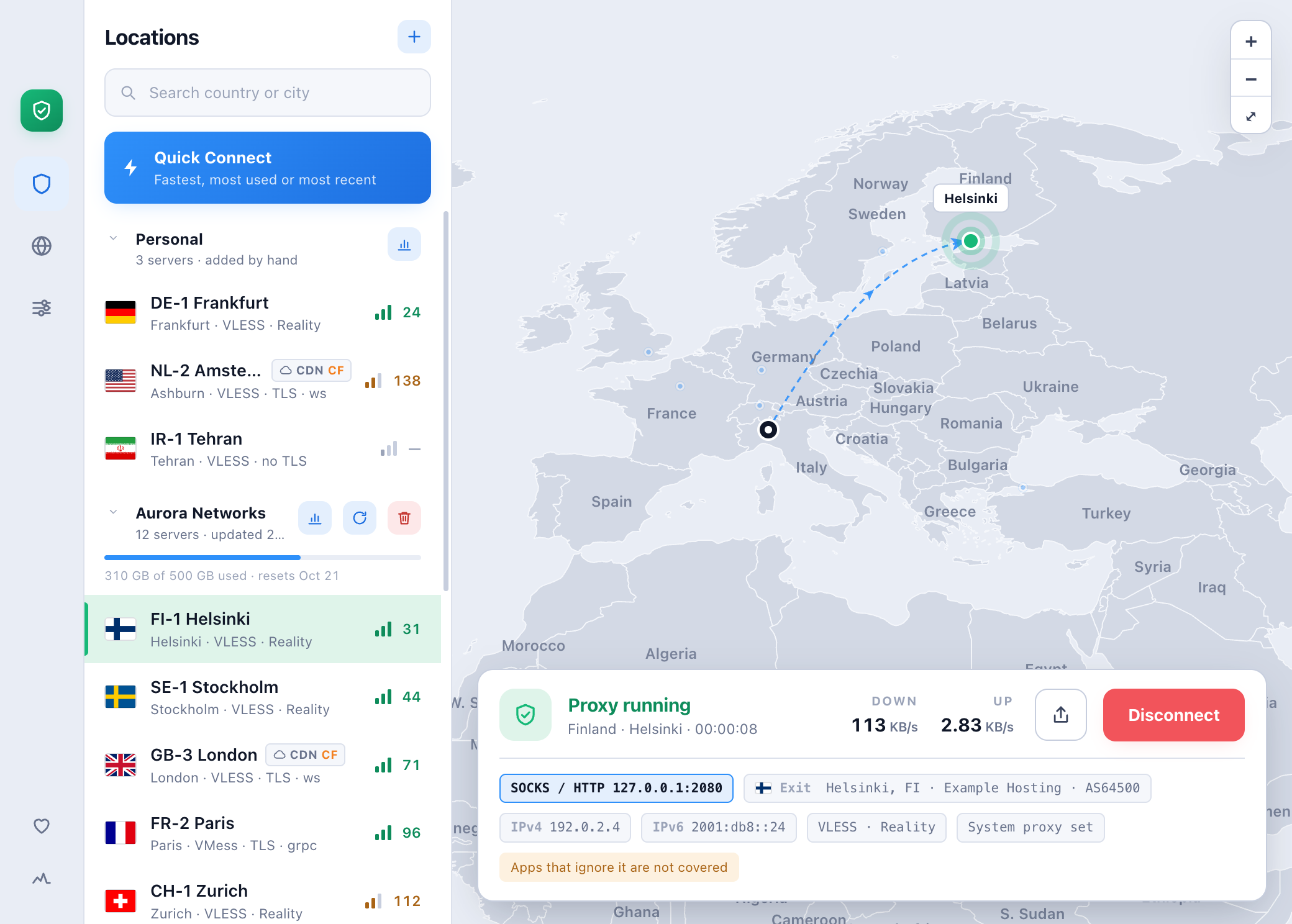
Task: Collapse the Personal server group
Action: tap(113, 238)
